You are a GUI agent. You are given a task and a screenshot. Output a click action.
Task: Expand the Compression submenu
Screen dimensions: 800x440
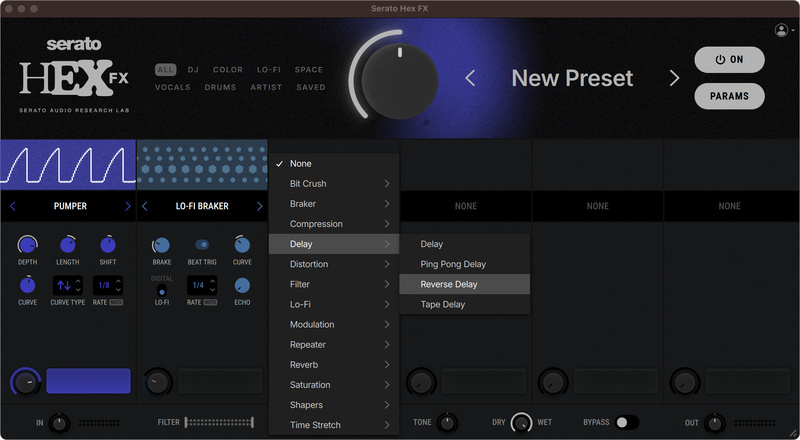click(x=334, y=224)
